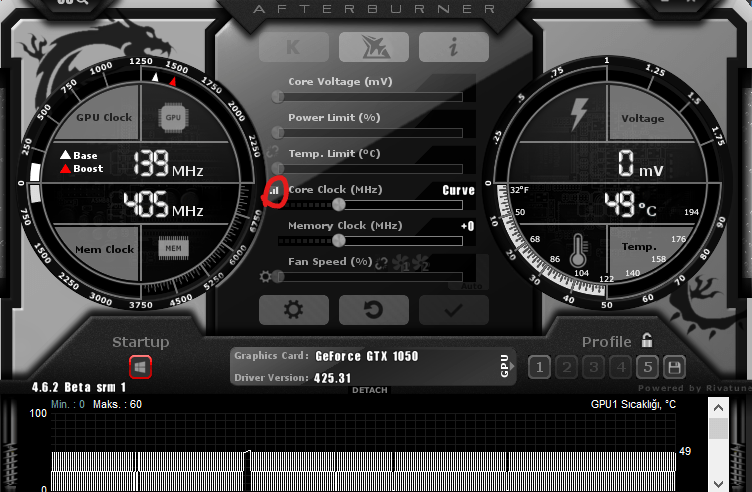Viewport: 752px width, 492px height.
Task: Select fan 1 icon
Action: (x=401, y=263)
